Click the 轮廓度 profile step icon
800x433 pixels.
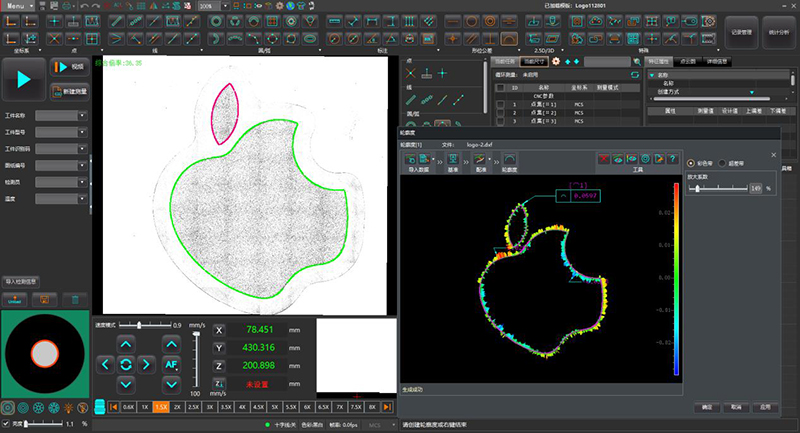pyautogui.click(x=509, y=159)
